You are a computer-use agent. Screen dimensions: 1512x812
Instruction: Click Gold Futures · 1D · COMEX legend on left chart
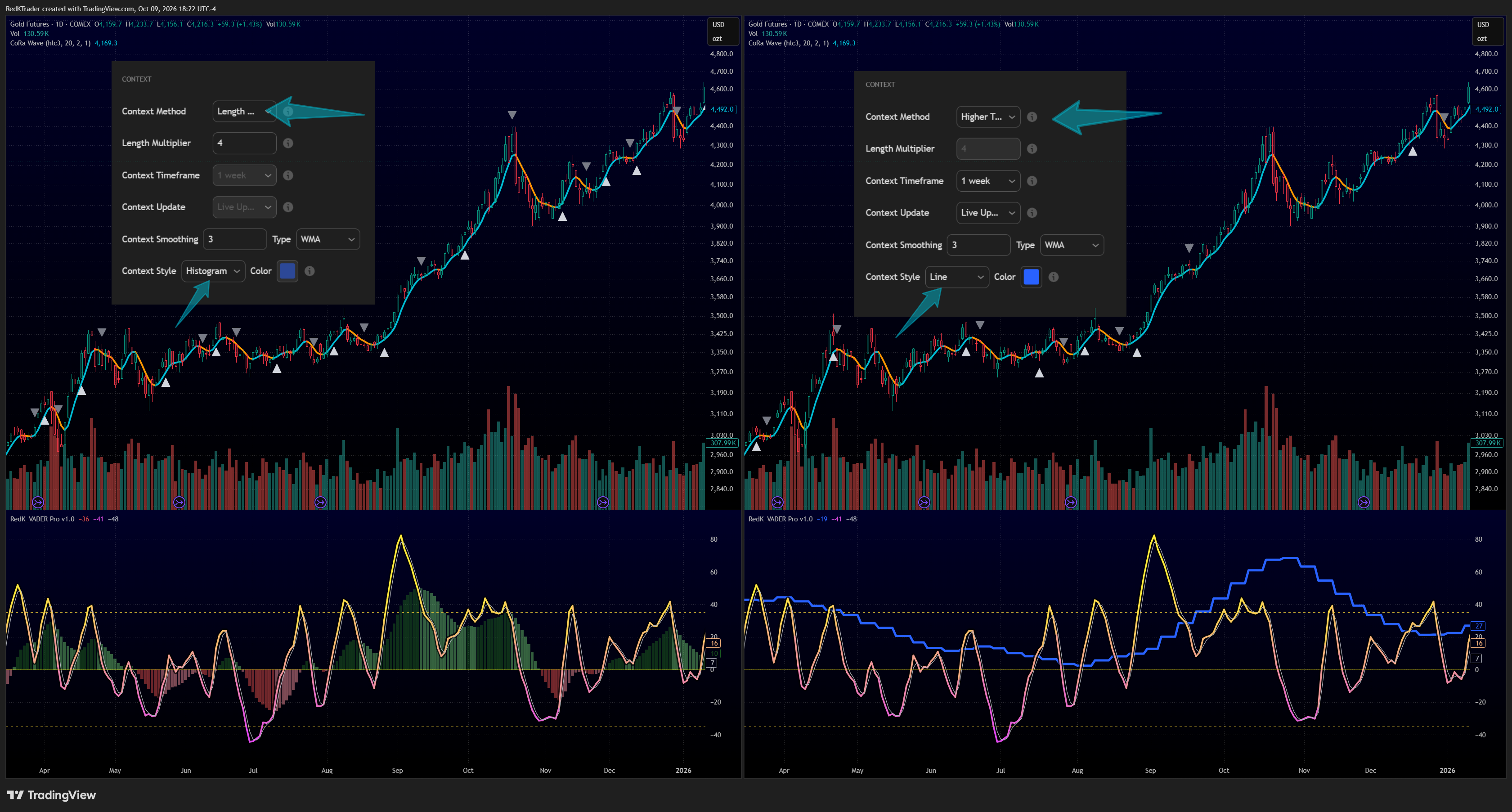[x=50, y=24]
